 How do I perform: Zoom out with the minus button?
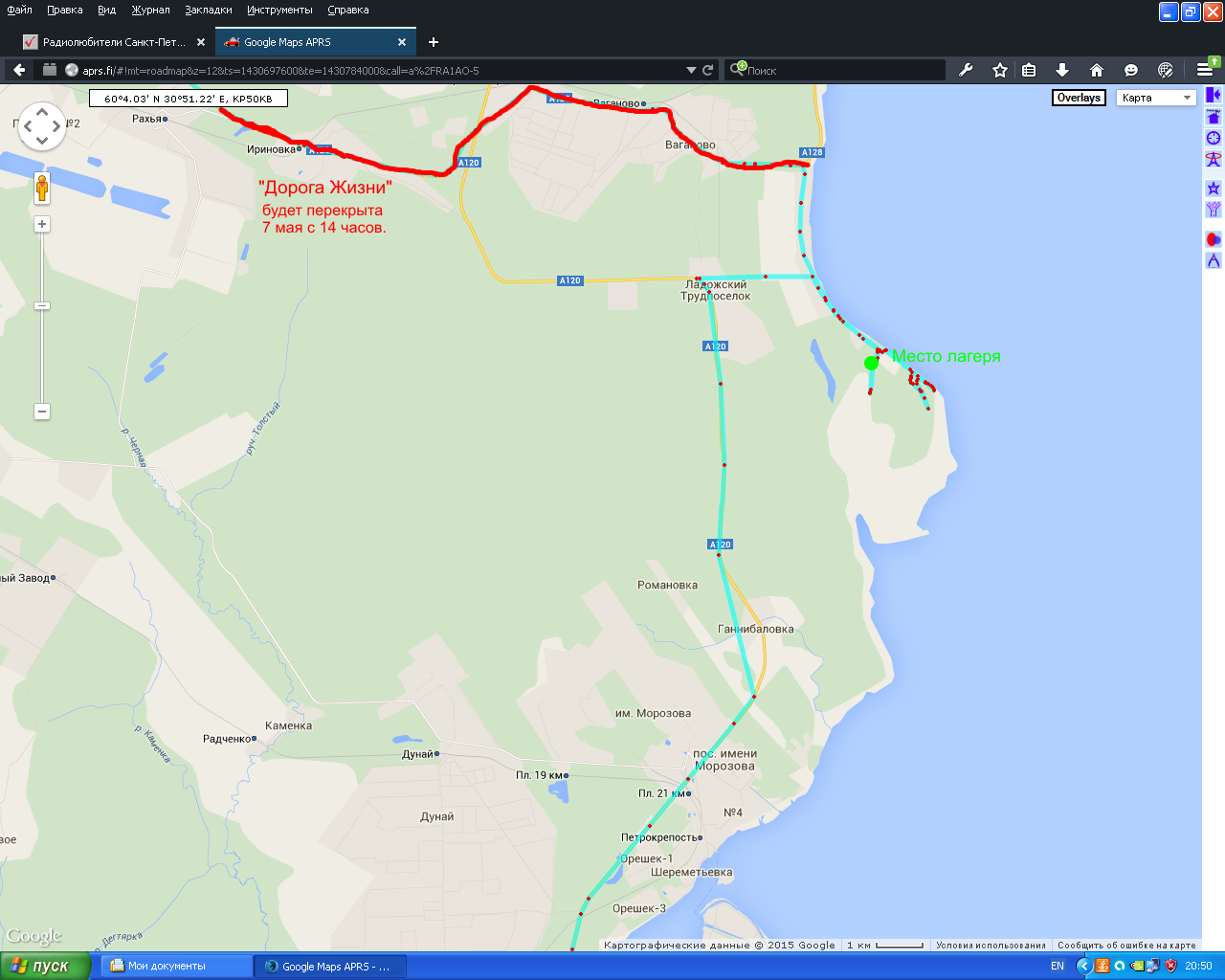[42, 412]
